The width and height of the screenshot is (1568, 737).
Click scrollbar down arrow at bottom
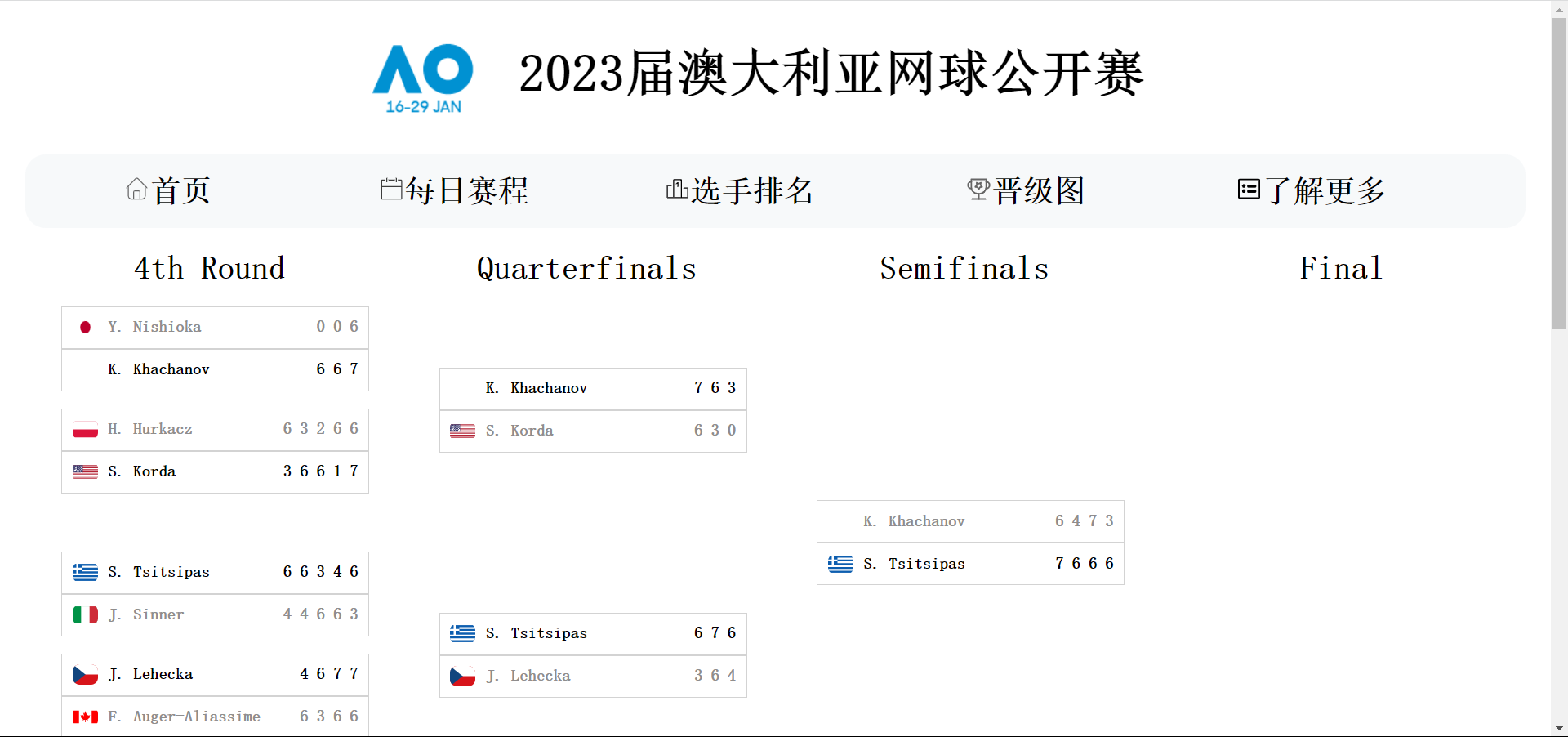tap(1559, 728)
